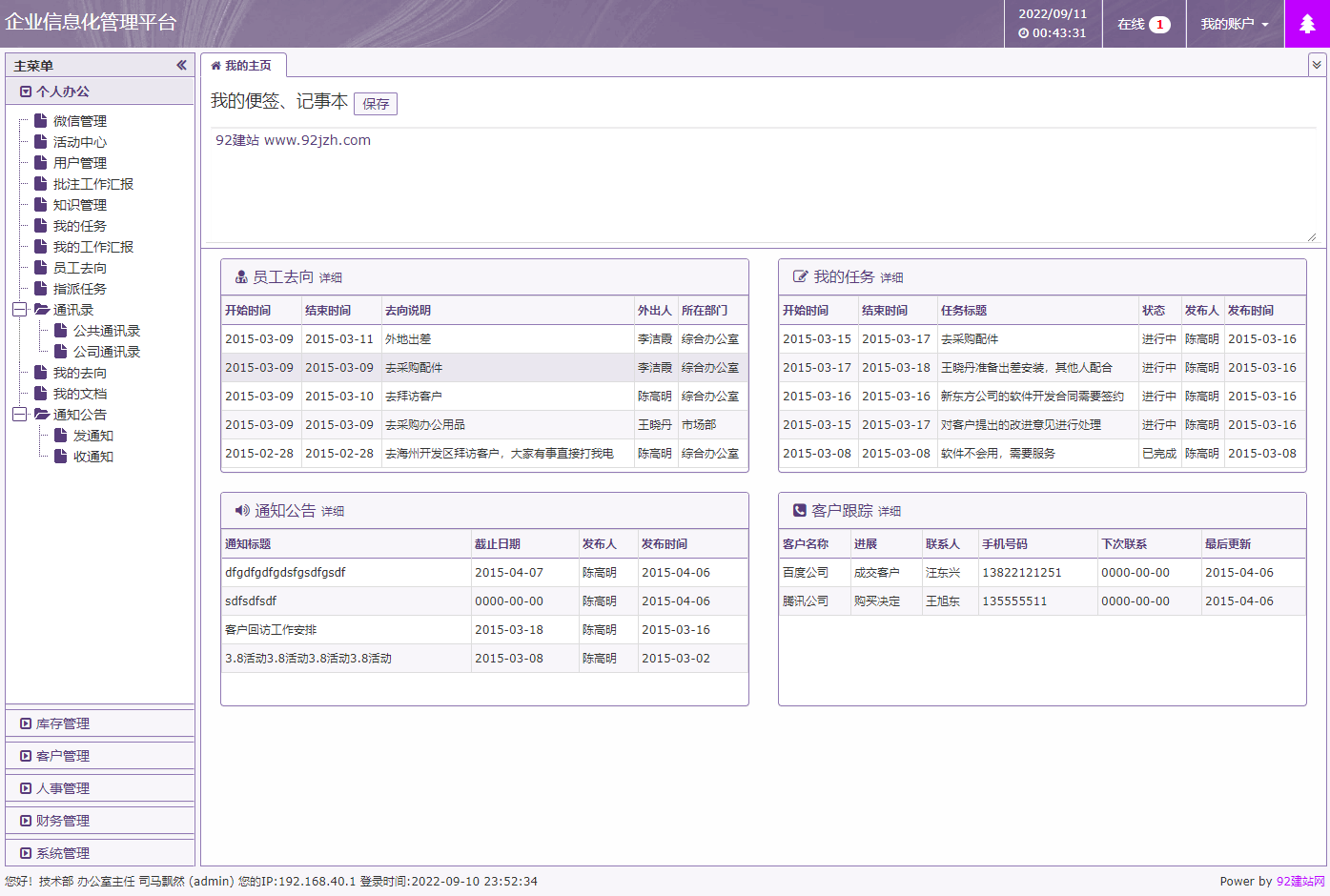Screen dimensions: 1330x896
Task: Select customer row 腾讯公司
Action: (1042, 601)
